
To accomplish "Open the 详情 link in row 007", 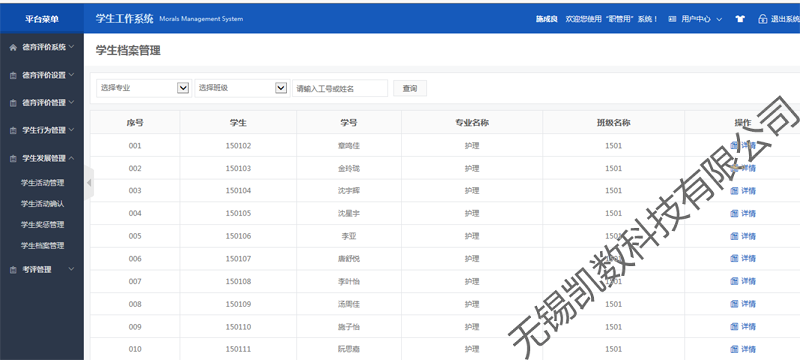I will (748, 281).
